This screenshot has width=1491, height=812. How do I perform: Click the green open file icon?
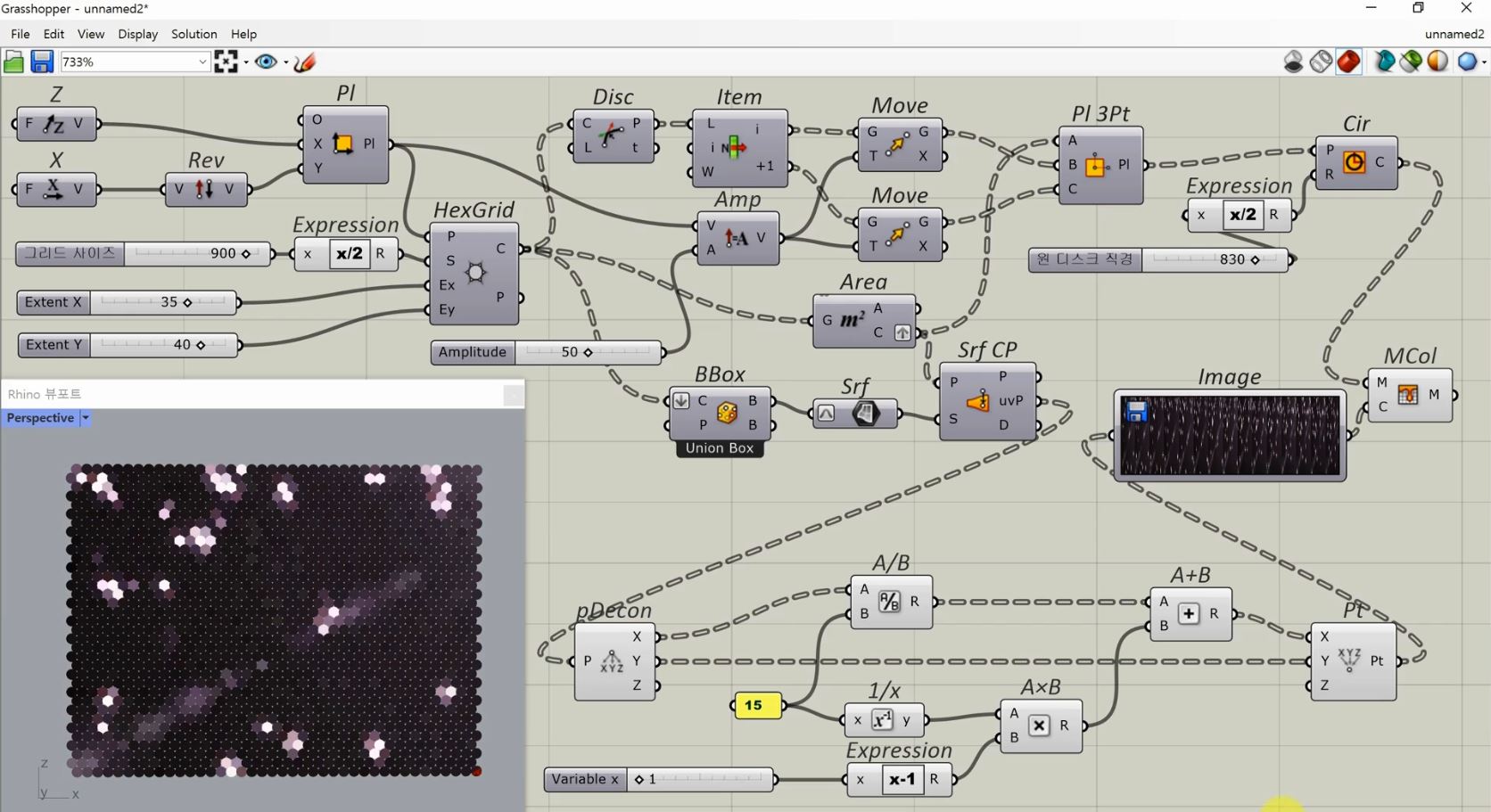click(13, 62)
